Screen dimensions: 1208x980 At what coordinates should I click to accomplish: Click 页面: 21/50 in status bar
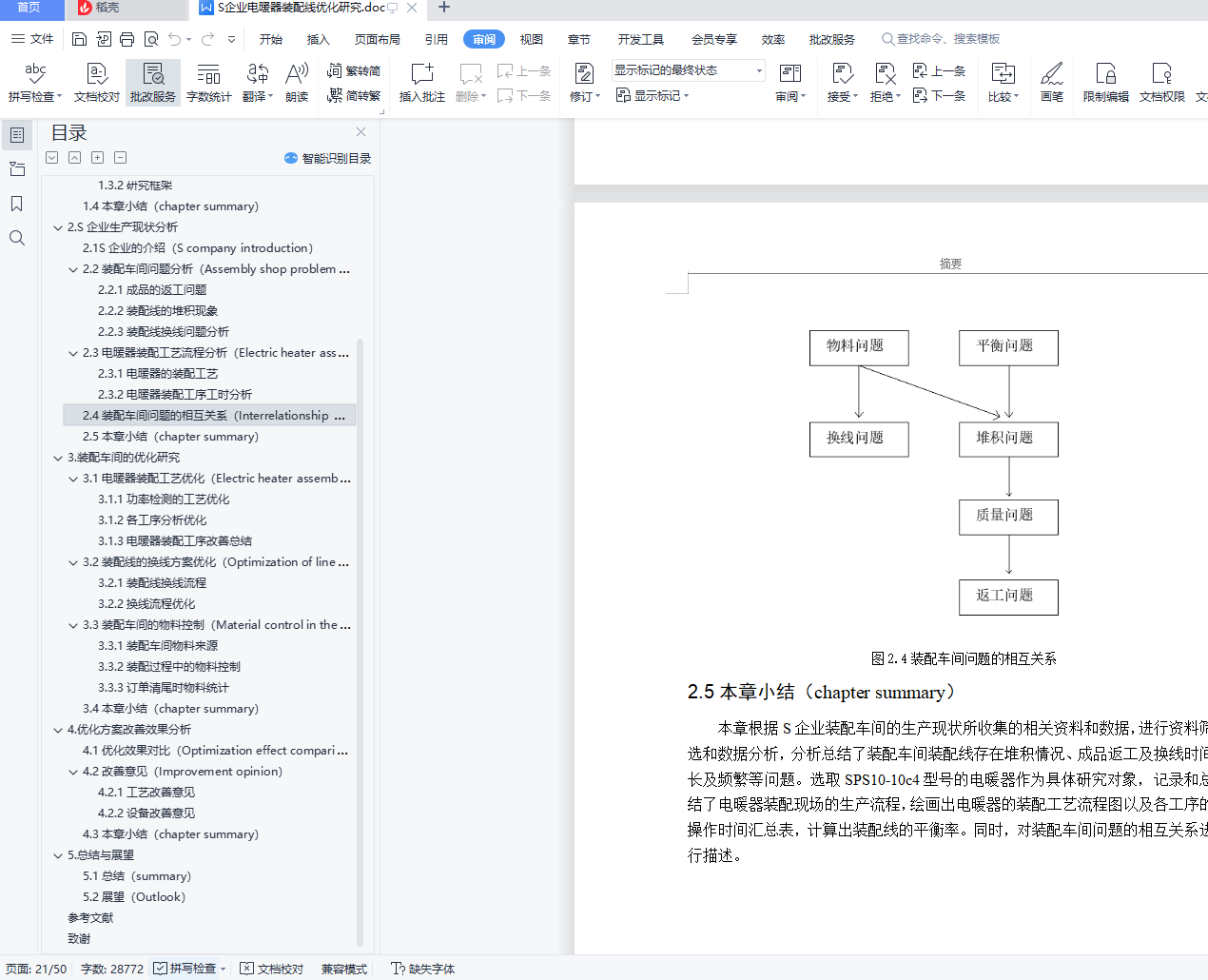coord(37,969)
